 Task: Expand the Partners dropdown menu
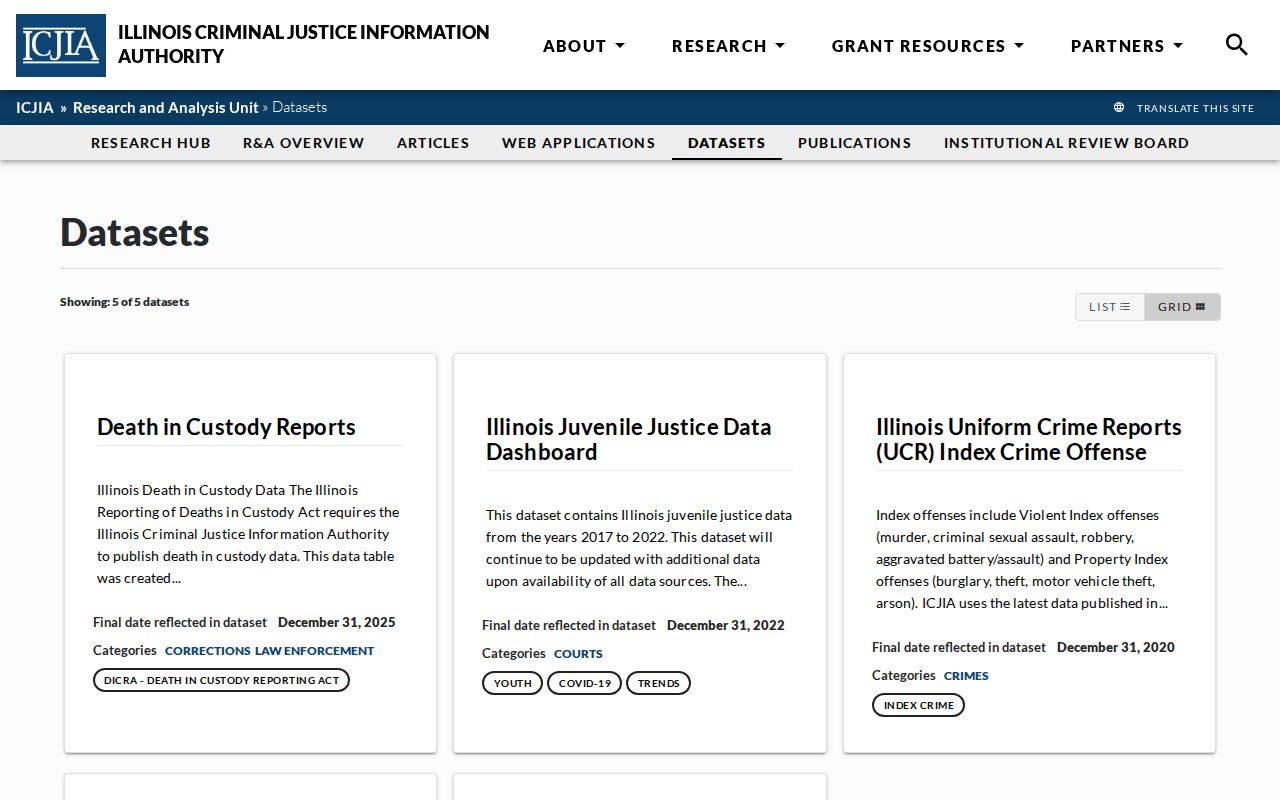pos(1127,46)
